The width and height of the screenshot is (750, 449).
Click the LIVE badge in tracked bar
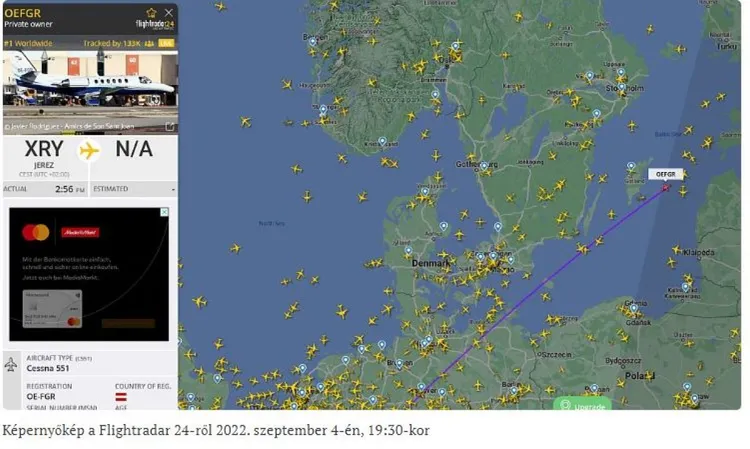coord(167,44)
